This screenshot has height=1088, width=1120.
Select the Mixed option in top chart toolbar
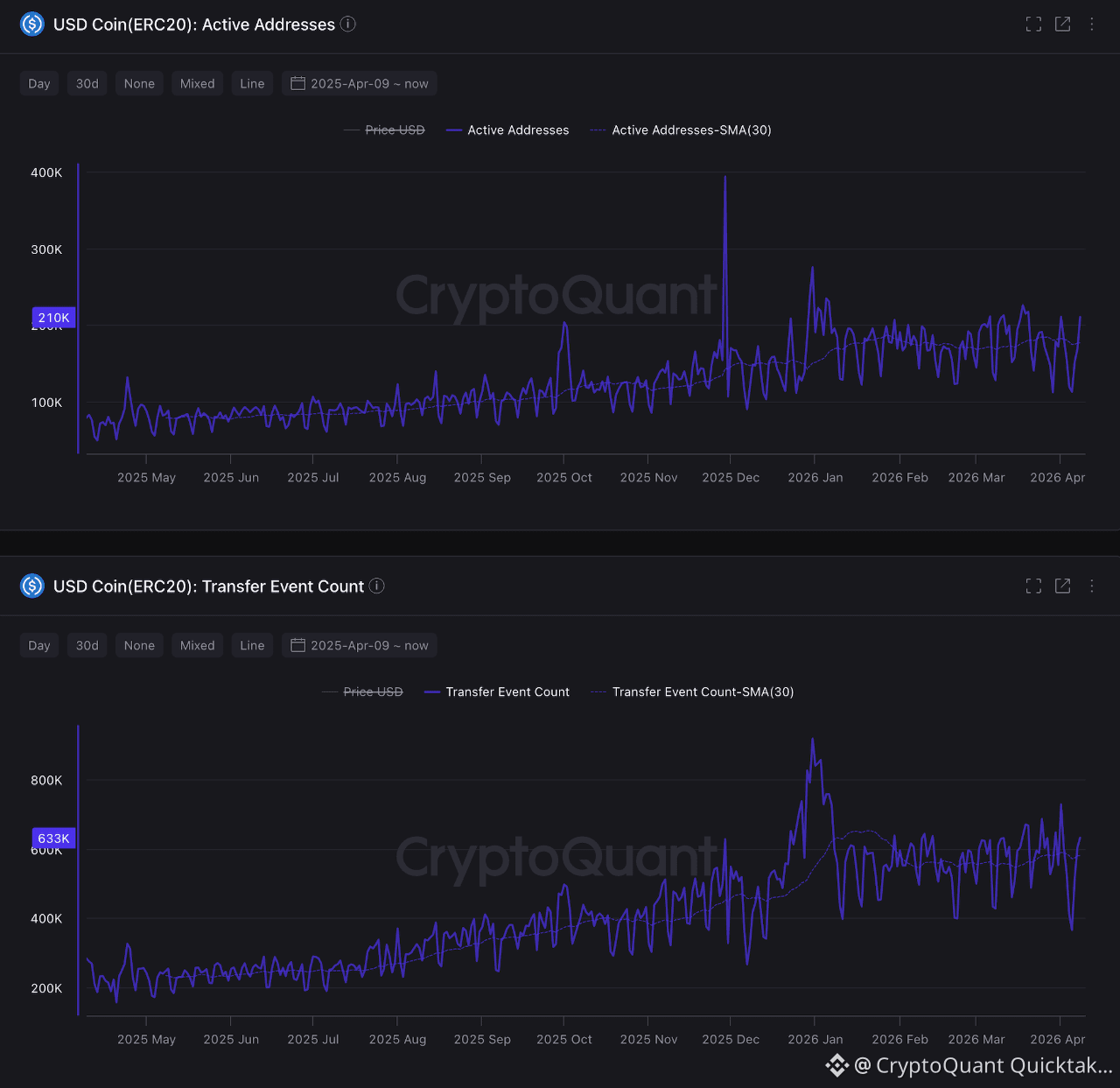(x=197, y=84)
